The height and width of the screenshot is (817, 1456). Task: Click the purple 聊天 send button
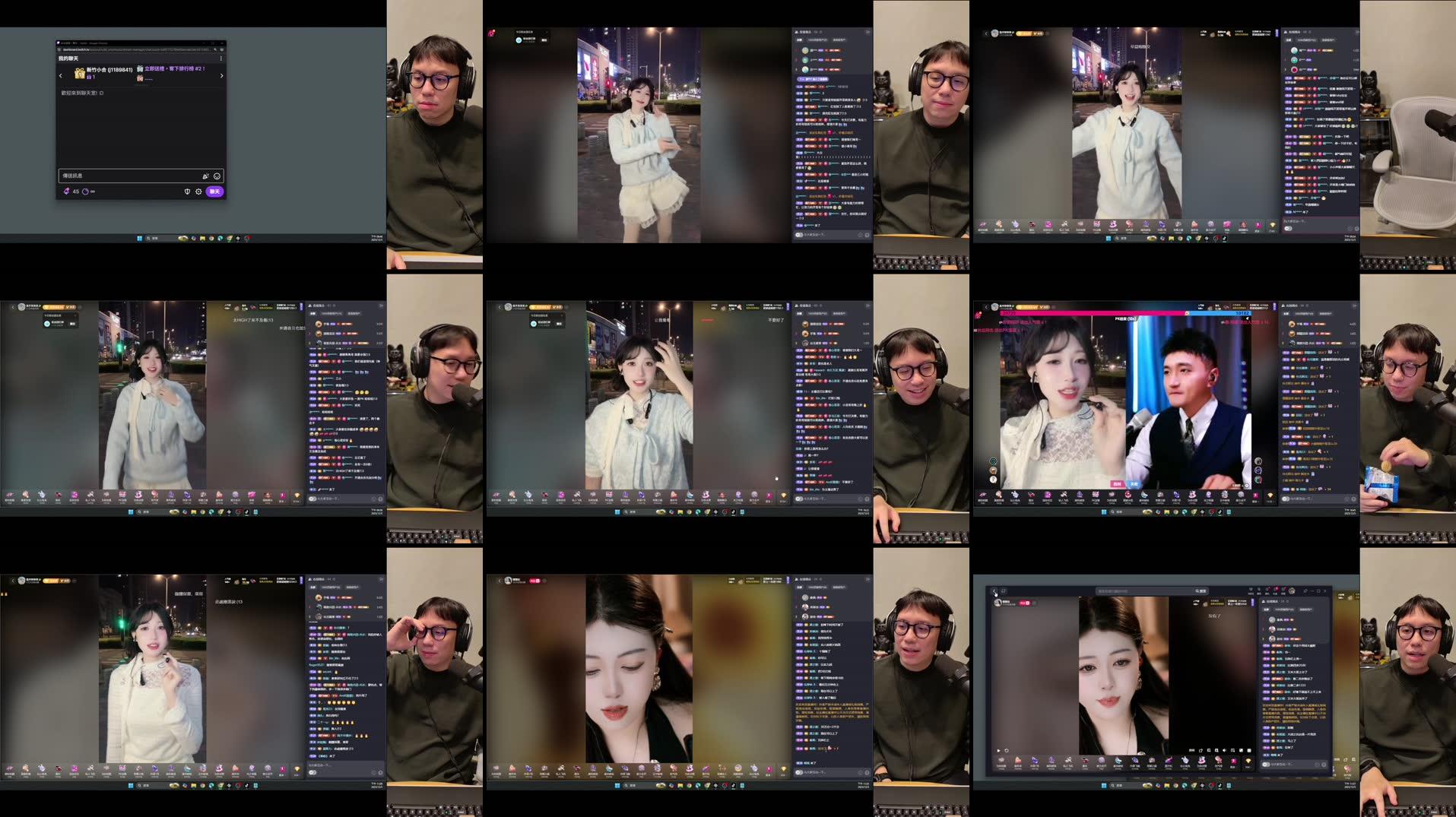point(217,192)
